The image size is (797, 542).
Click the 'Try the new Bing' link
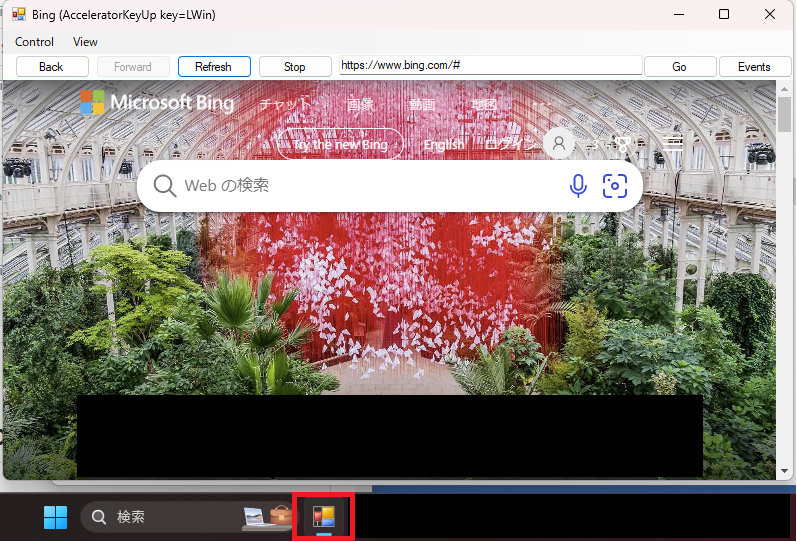point(340,144)
